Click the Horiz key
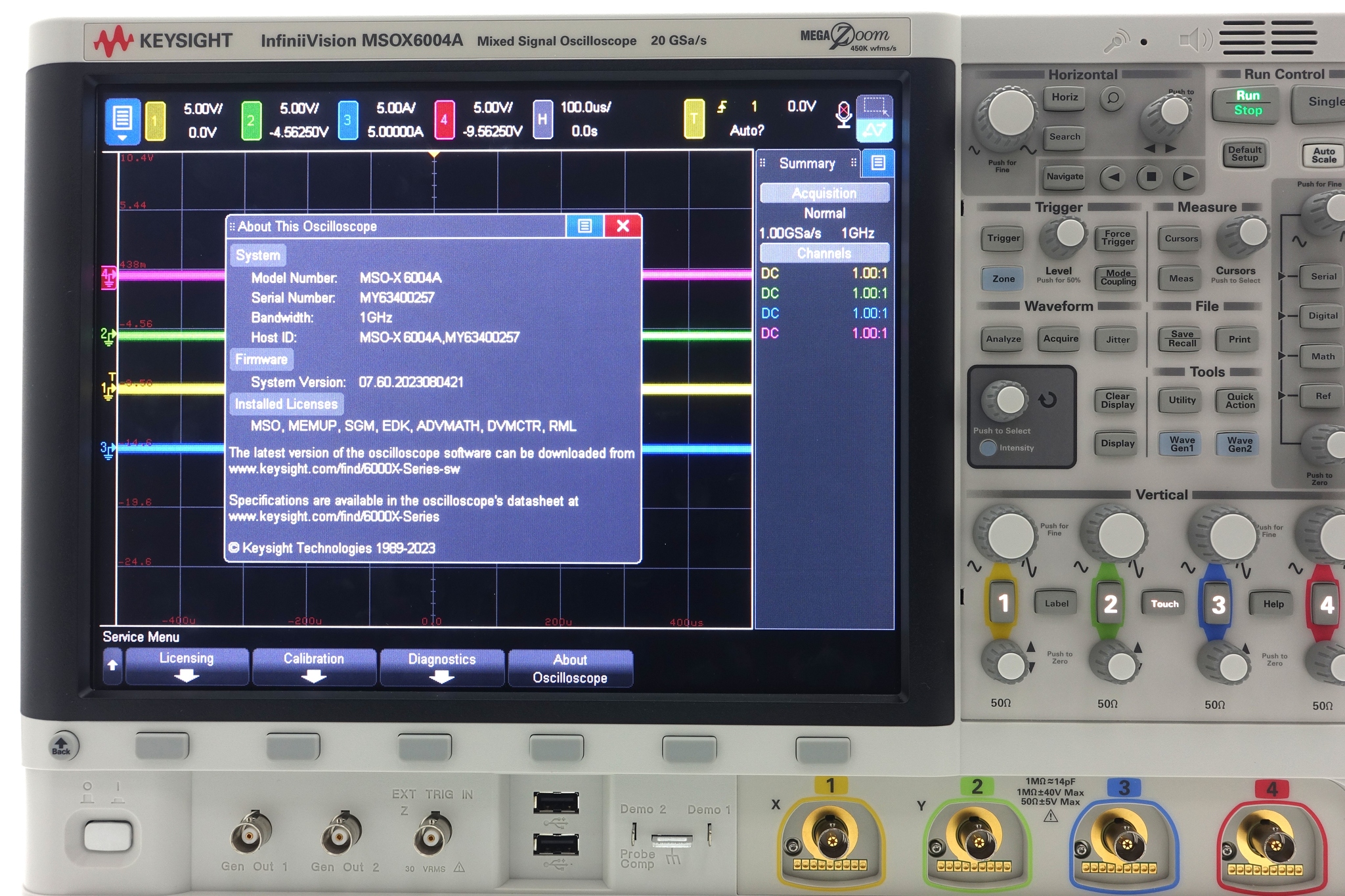The image size is (1345, 896). coord(1065,98)
